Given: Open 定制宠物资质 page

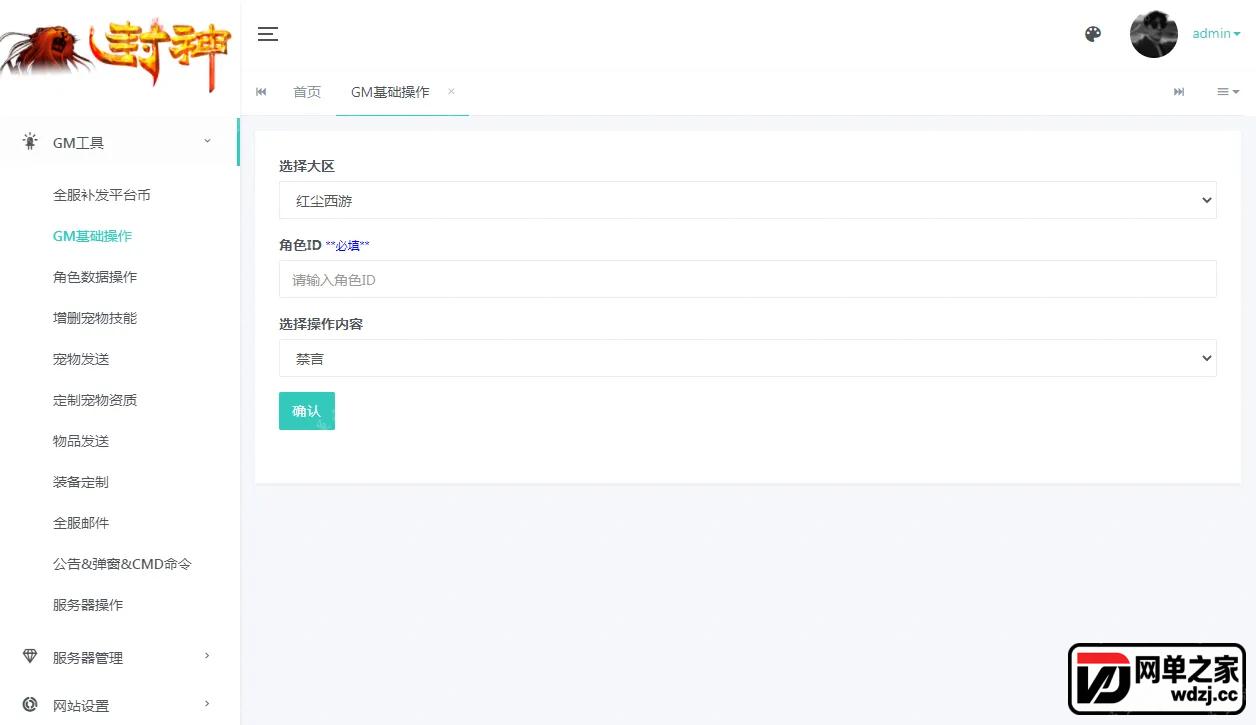Looking at the screenshot, I should pyautogui.click(x=95, y=400).
